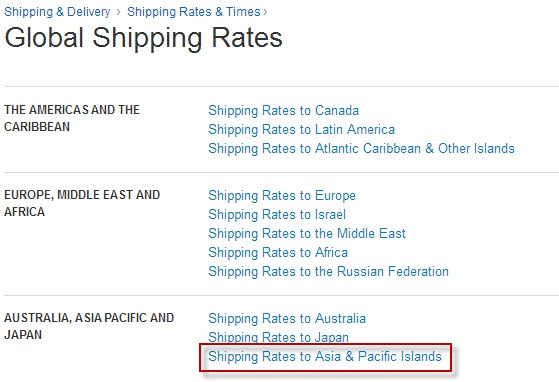This screenshot has height=382, width=559.
Task: Click Europe, Middle East and Africa heading
Action: point(82,203)
